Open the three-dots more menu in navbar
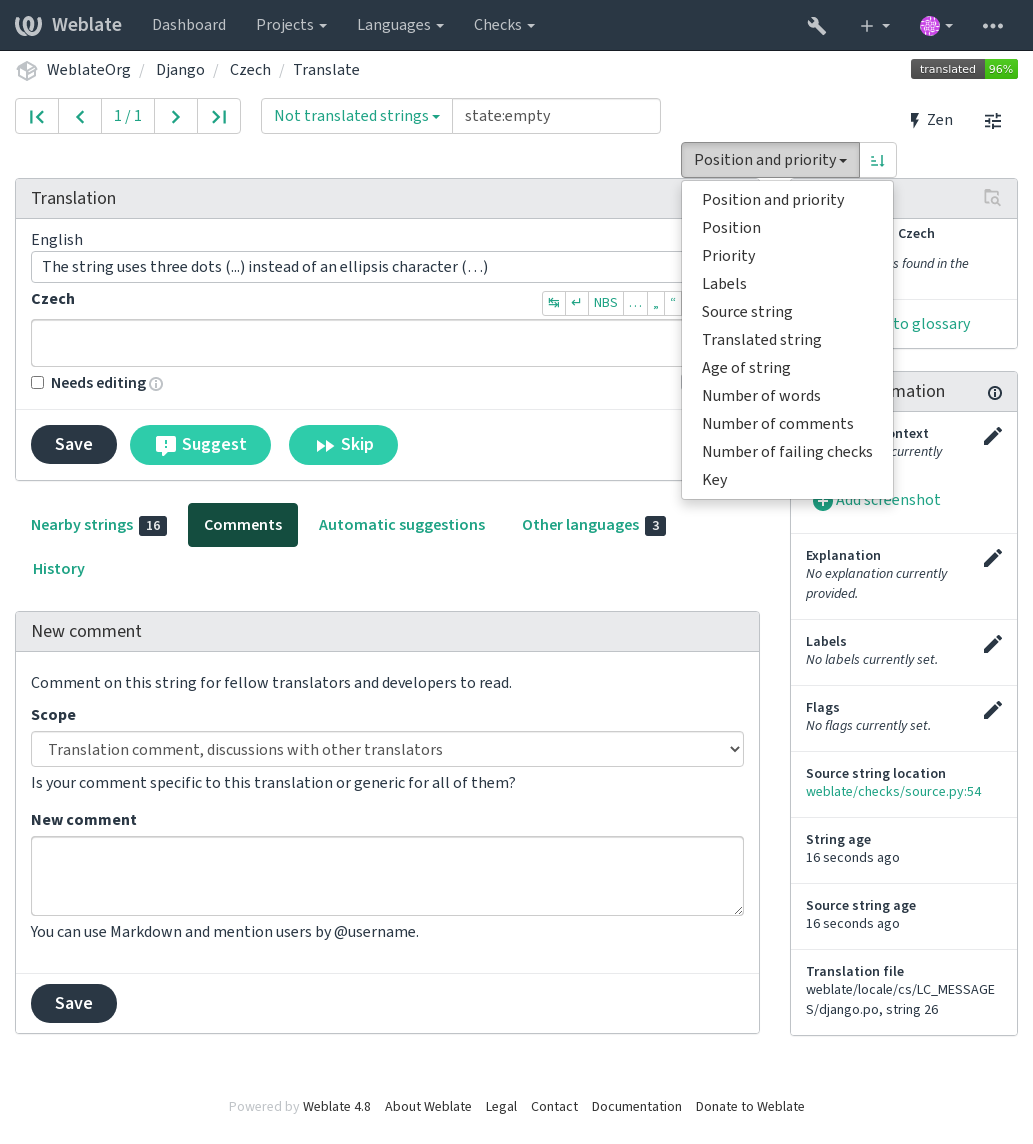1033x1144 pixels. pos(993,26)
